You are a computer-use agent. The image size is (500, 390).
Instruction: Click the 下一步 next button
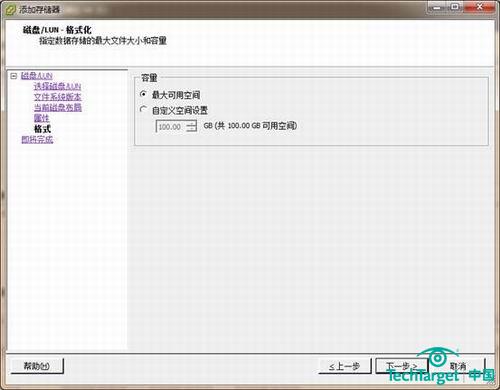[401, 366]
